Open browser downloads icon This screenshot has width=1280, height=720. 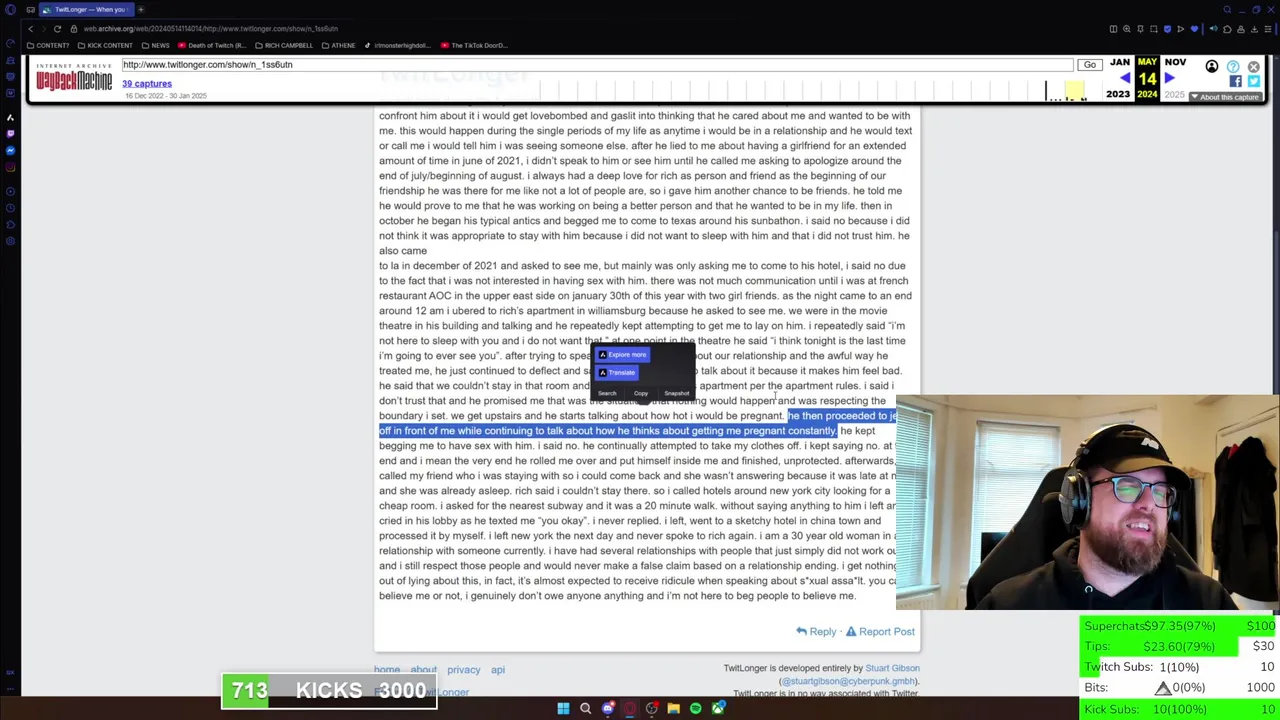click(1254, 29)
